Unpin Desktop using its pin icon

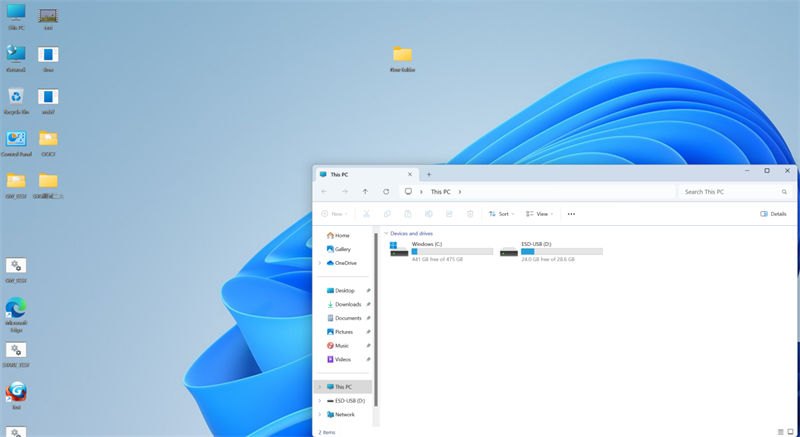point(368,291)
